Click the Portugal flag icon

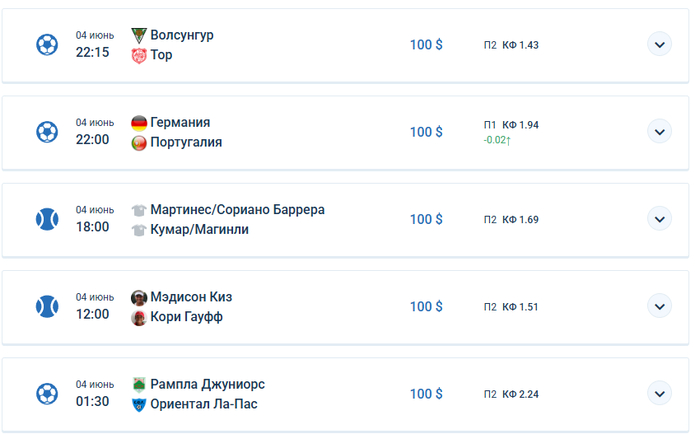coord(139,143)
